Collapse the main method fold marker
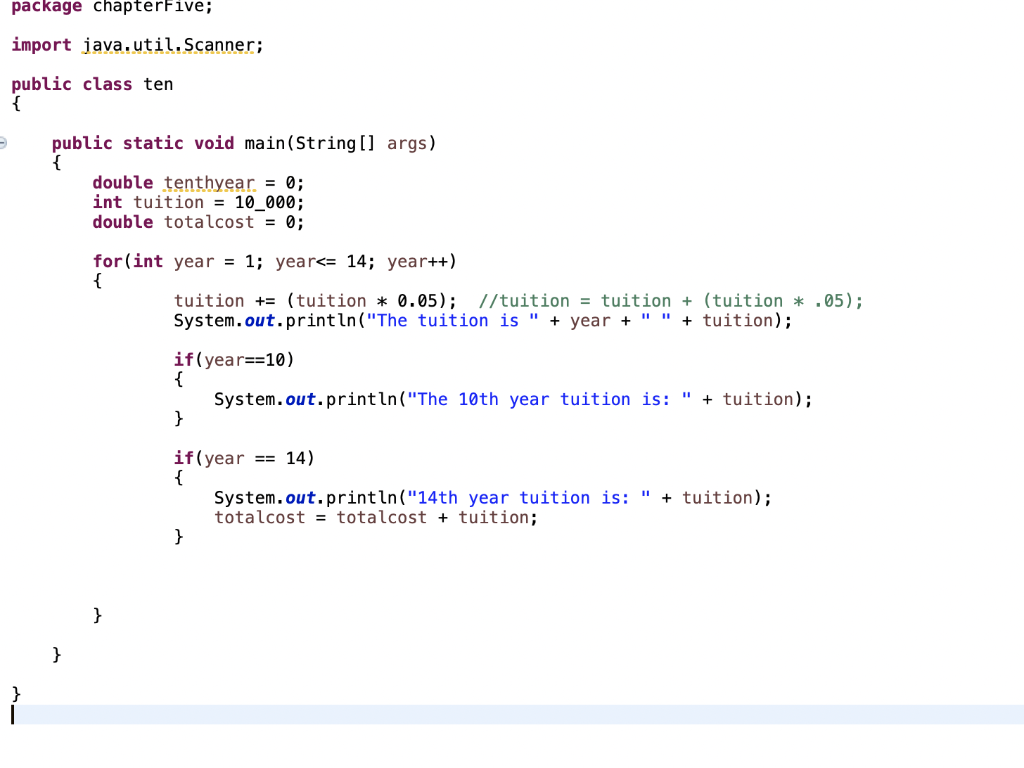Viewport: 1024px width, 768px height. 3,142
